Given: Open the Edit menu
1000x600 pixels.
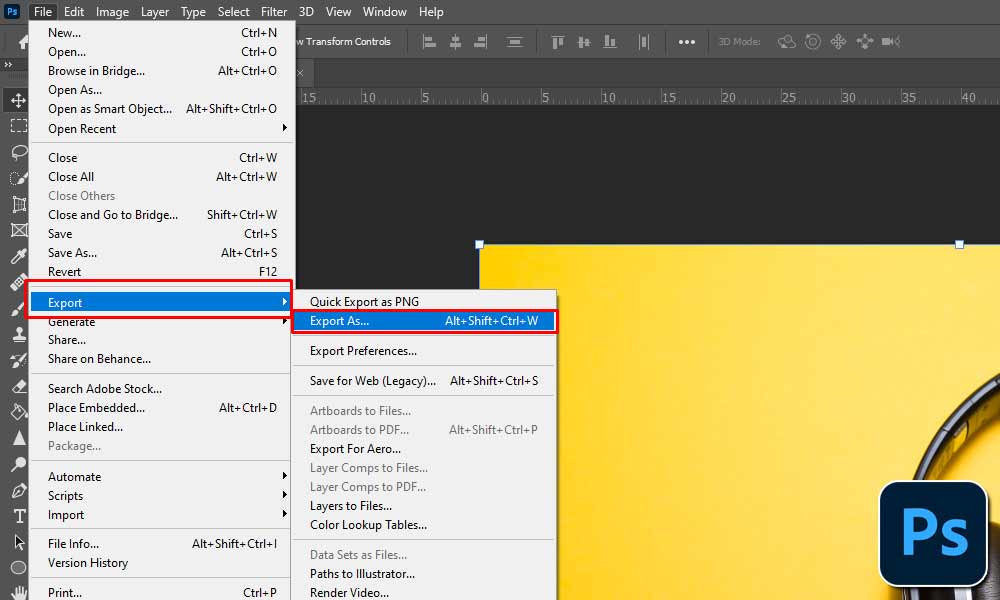Looking at the screenshot, I should pyautogui.click(x=74, y=11).
